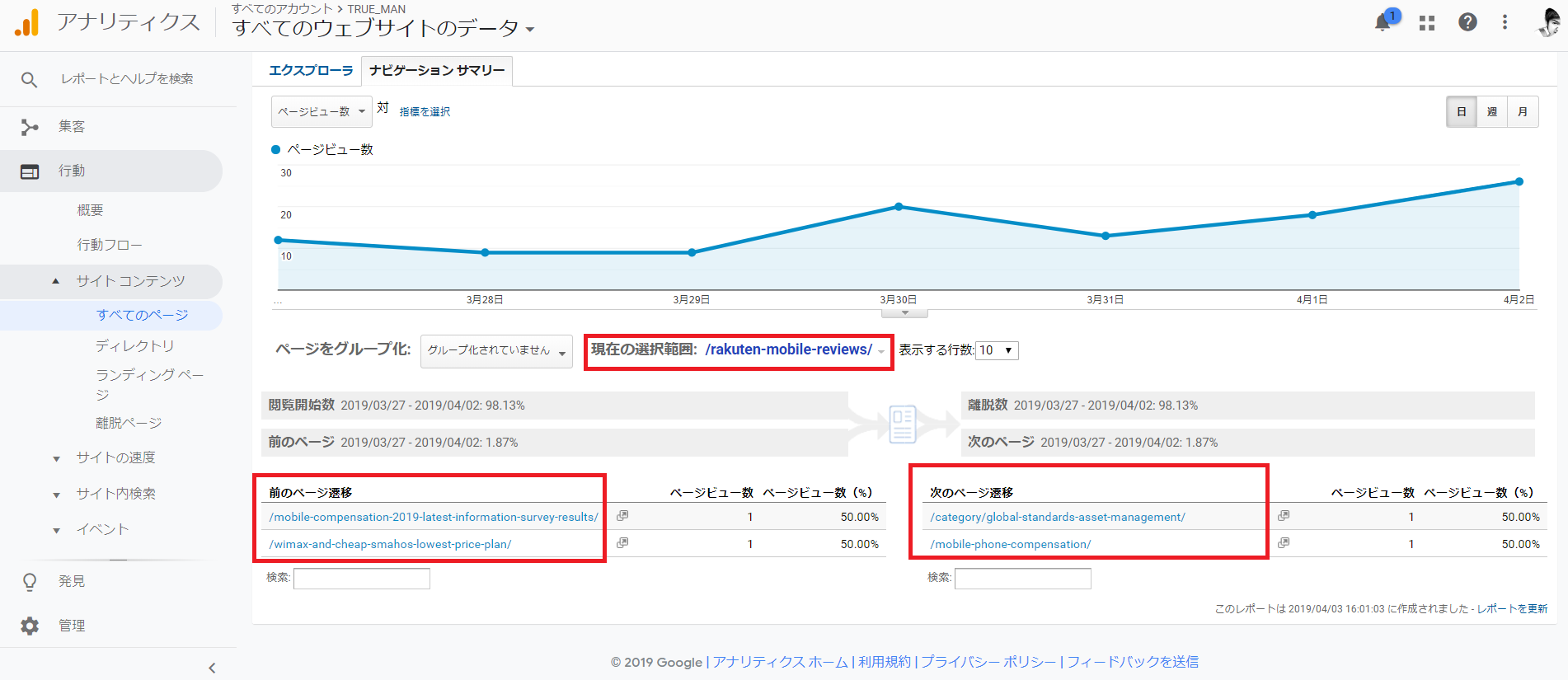Open the notifications bell

point(1383,23)
